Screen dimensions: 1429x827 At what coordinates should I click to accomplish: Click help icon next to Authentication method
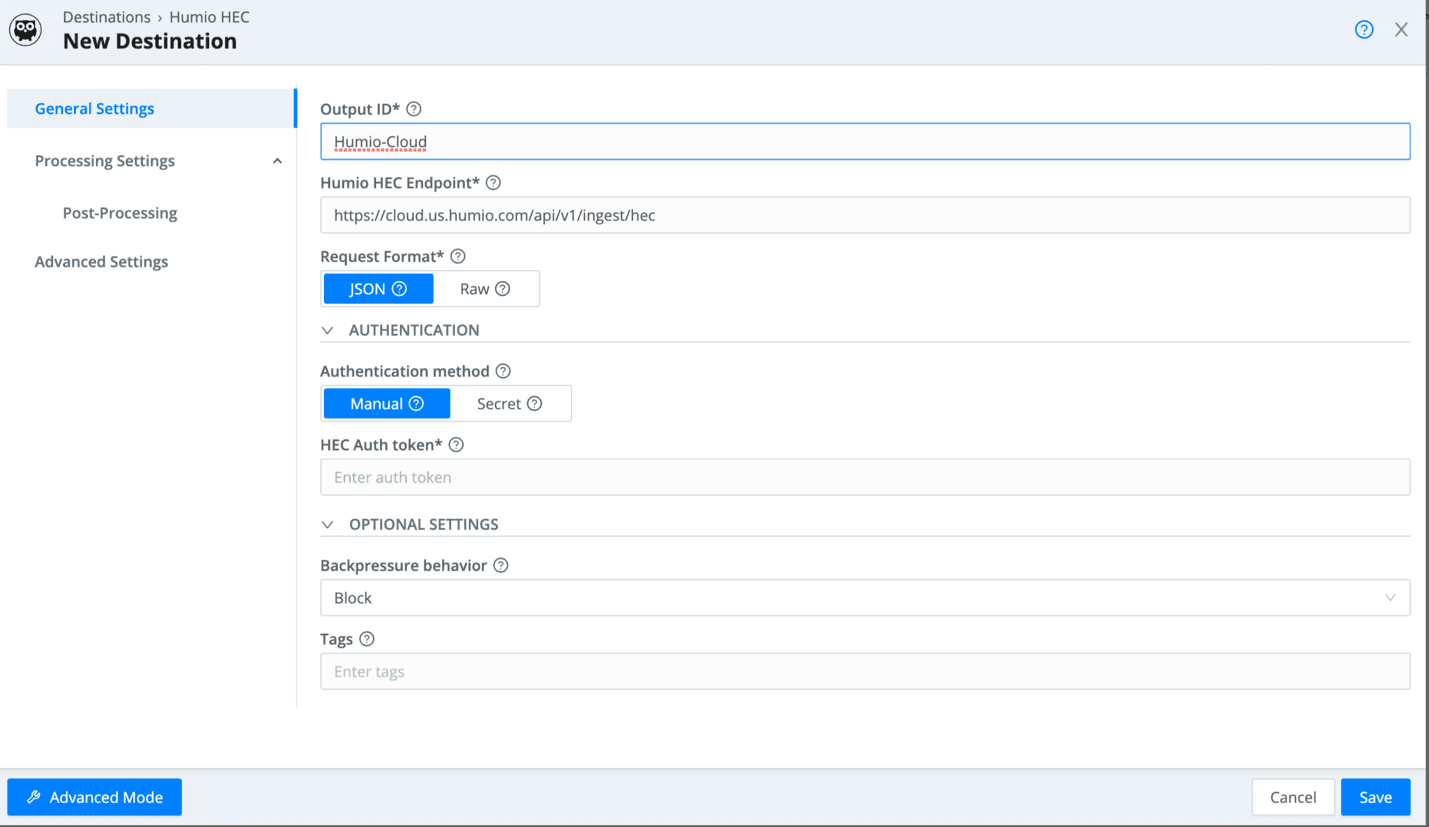tap(503, 371)
